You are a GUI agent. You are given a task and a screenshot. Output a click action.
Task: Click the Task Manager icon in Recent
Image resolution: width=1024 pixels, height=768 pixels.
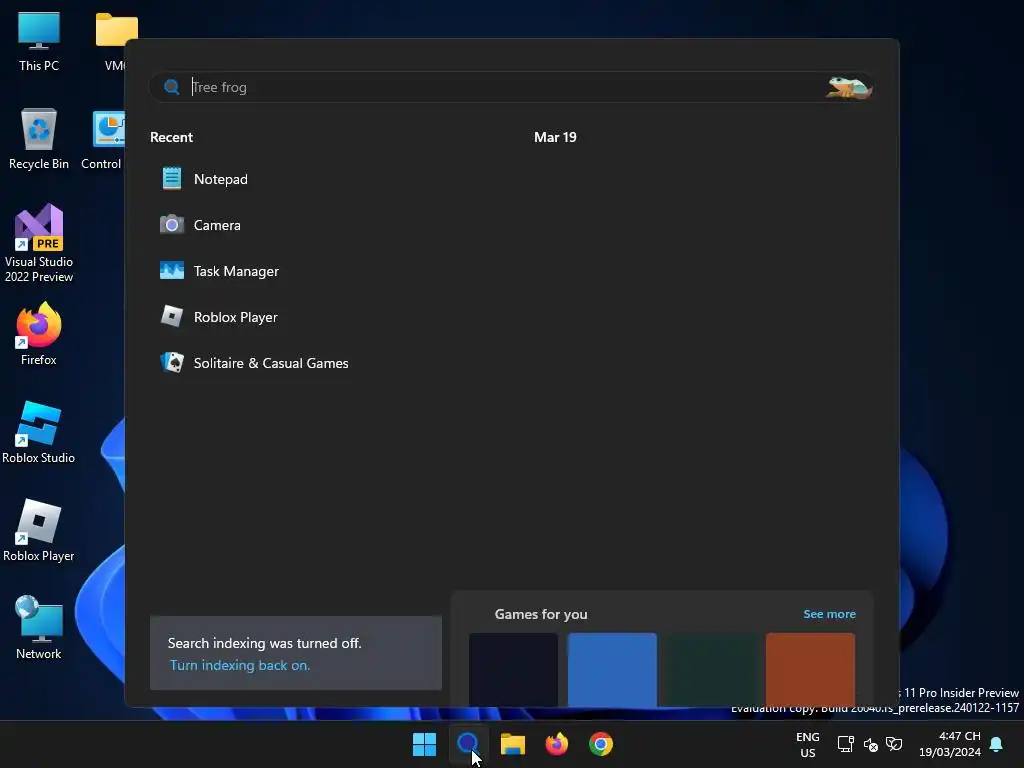point(172,270)
